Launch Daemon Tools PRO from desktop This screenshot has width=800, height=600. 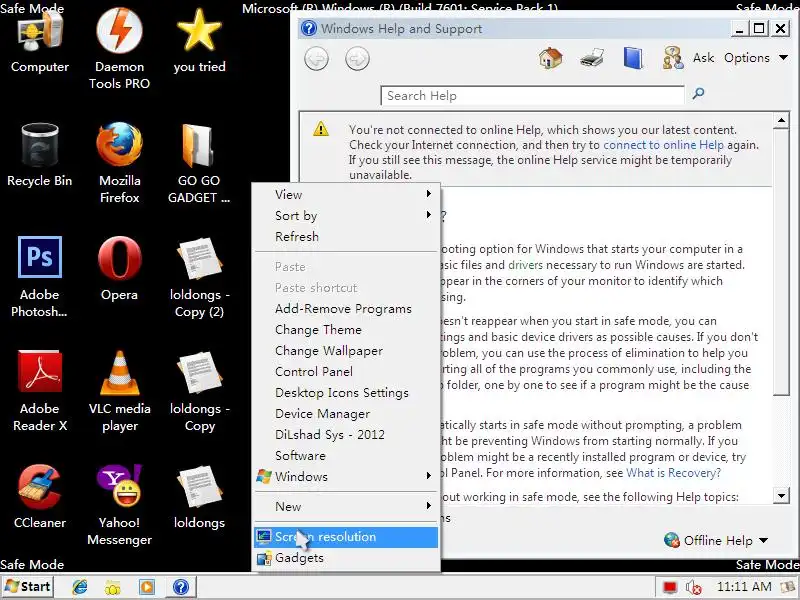pyautogui.click(x=119, y=48)
